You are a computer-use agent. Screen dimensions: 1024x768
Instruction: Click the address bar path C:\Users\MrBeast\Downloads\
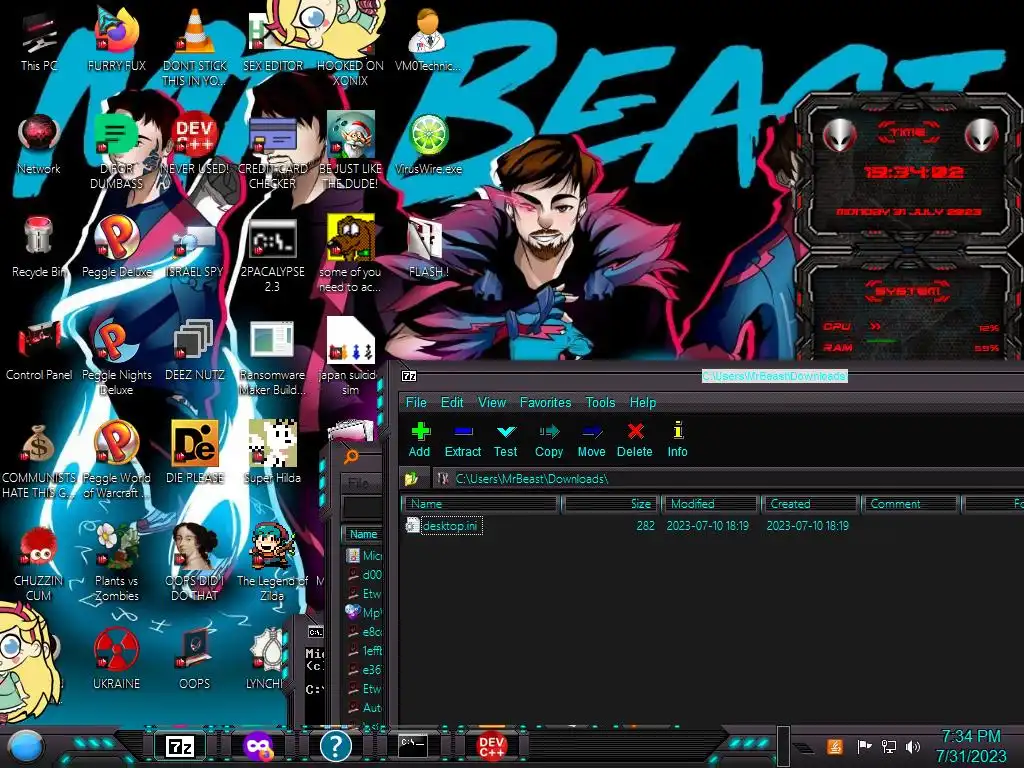[x=532, y=479]
